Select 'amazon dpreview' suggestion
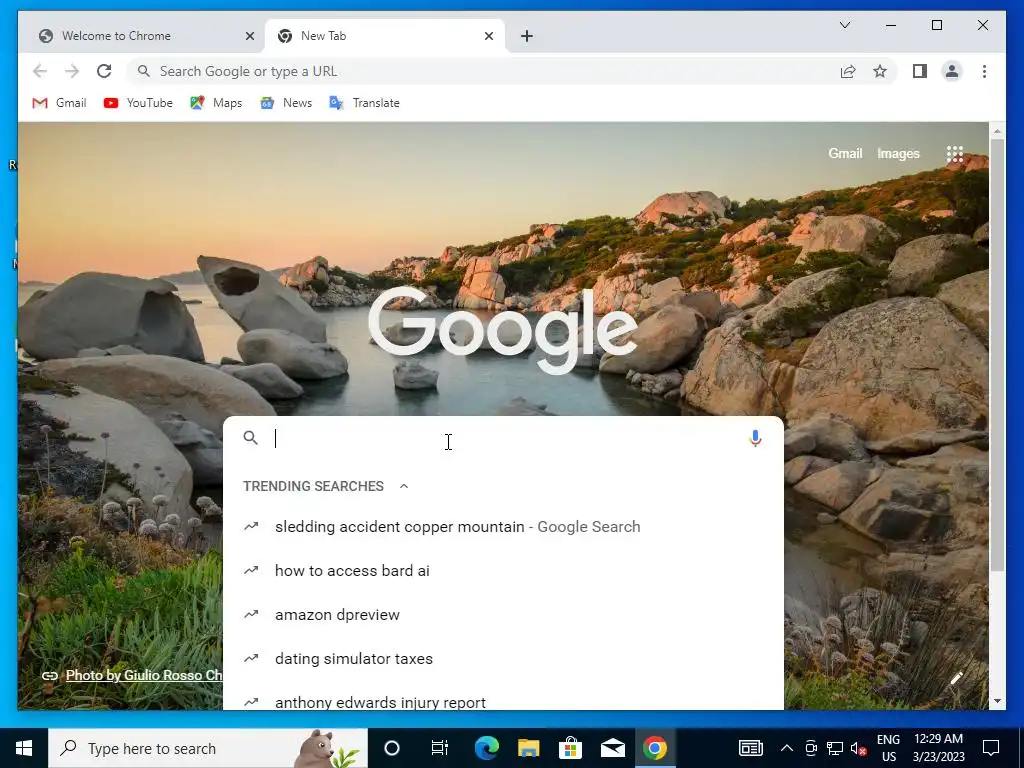Image resolution: width=1024 pixels, height=768 pixels. [503, 615]
